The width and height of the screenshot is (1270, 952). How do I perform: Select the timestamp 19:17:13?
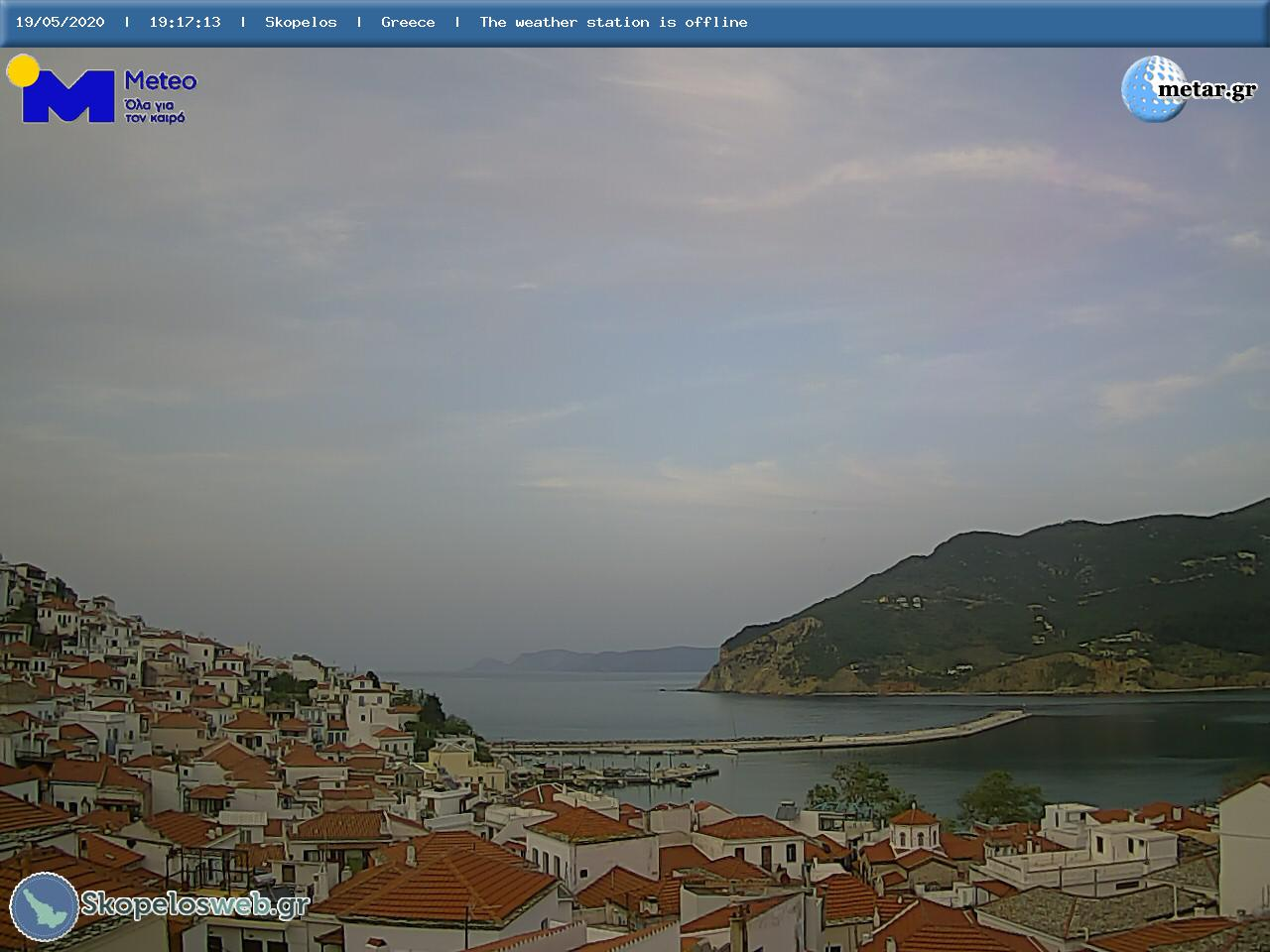185,22
